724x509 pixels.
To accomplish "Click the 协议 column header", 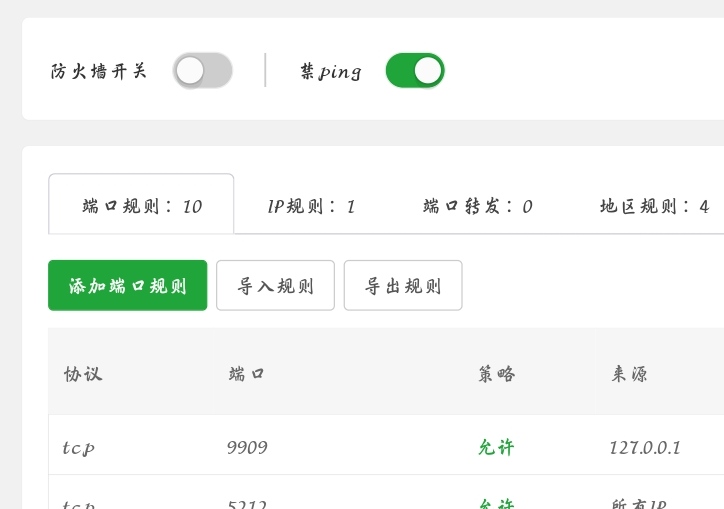I will pos(83,374).
